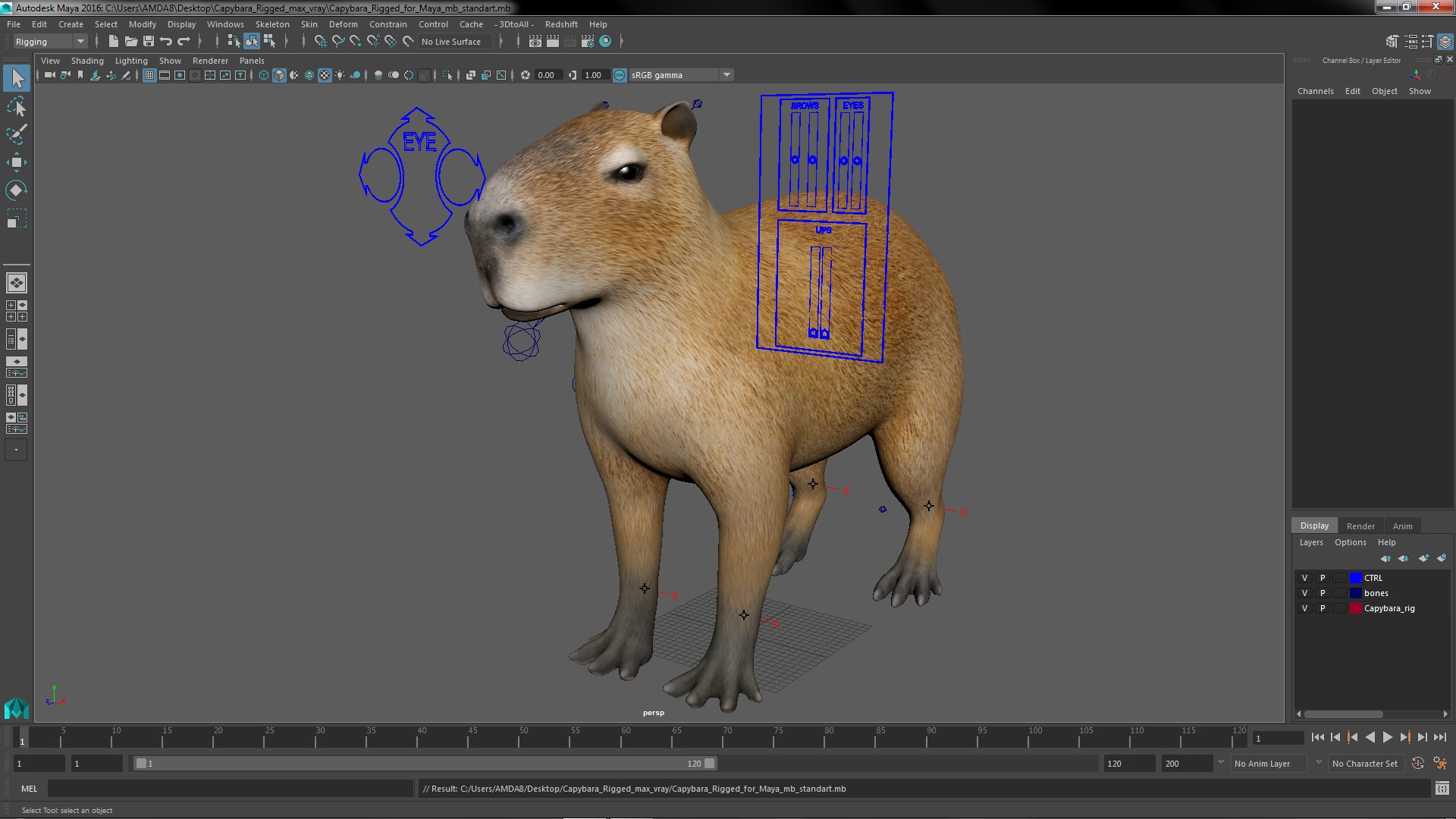This screenshot has width=1456, height=819.
Task: Enable select by component type mode
Action: (x=269, y=42)
